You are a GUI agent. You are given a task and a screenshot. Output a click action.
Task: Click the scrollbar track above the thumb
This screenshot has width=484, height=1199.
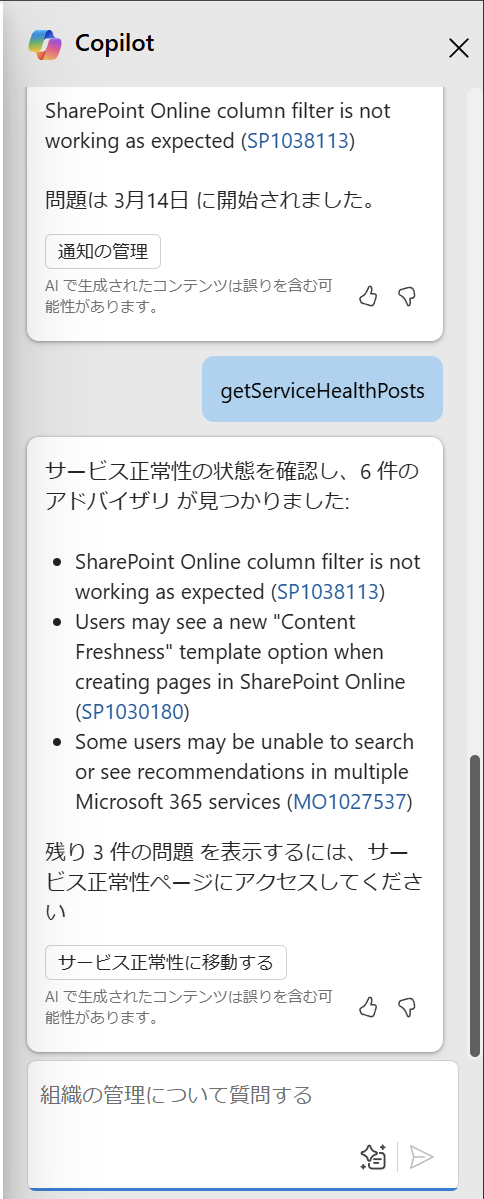475,421
